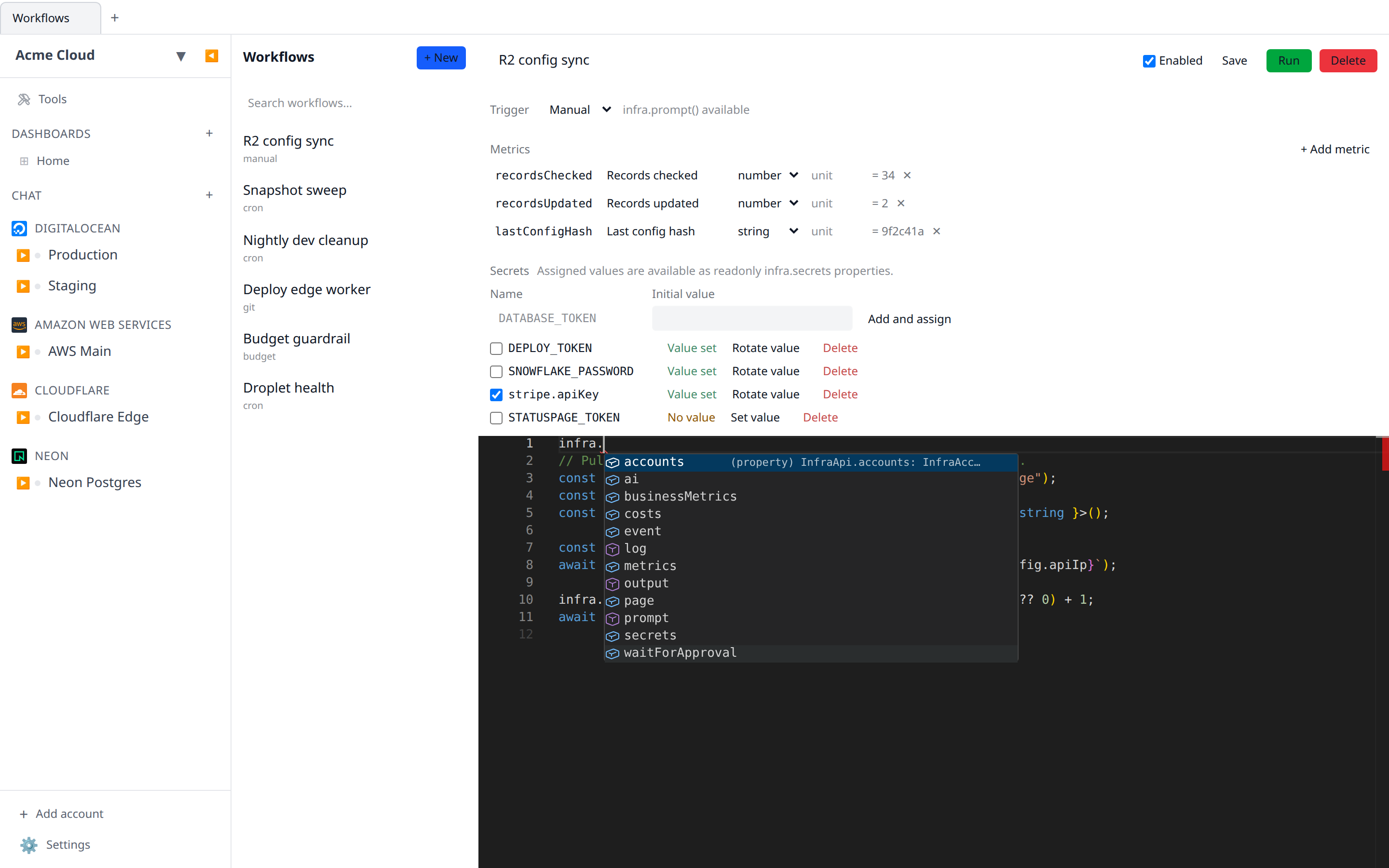Rotate value for stripe.apiKey
The height and width of the screenshot is (868, 1389).
[766, 394]
